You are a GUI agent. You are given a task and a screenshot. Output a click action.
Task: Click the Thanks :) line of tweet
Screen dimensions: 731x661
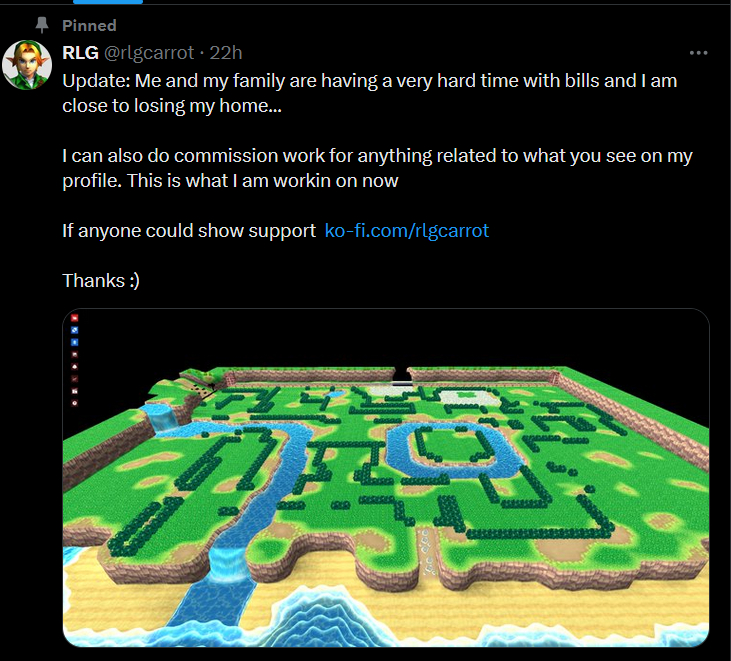pos(101,281)
